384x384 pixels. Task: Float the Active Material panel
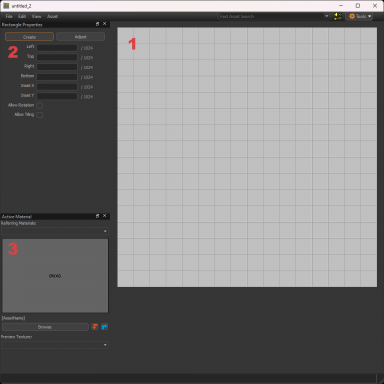click(x=97, y=216)
